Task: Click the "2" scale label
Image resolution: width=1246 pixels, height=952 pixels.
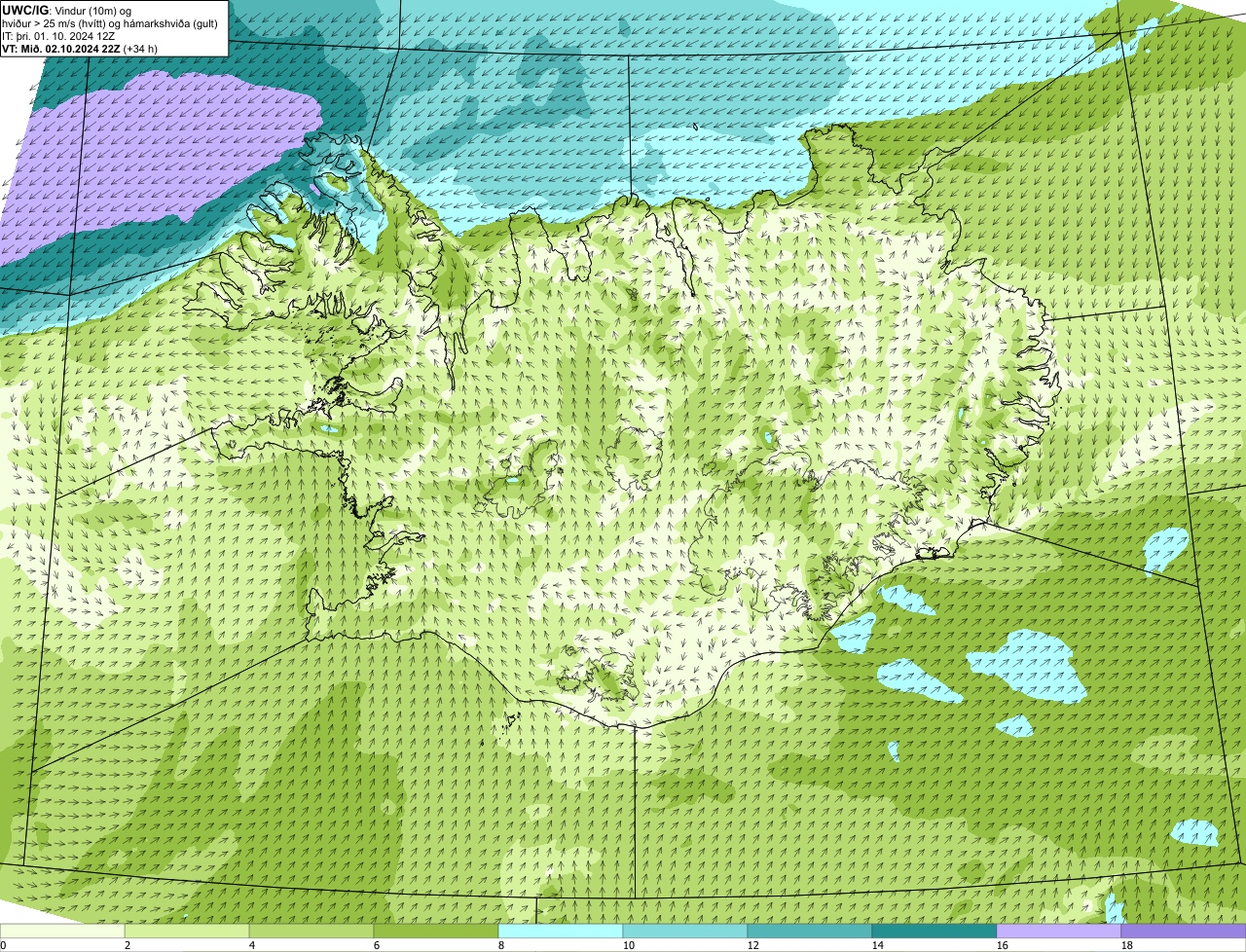Action: tap(128, 945)
